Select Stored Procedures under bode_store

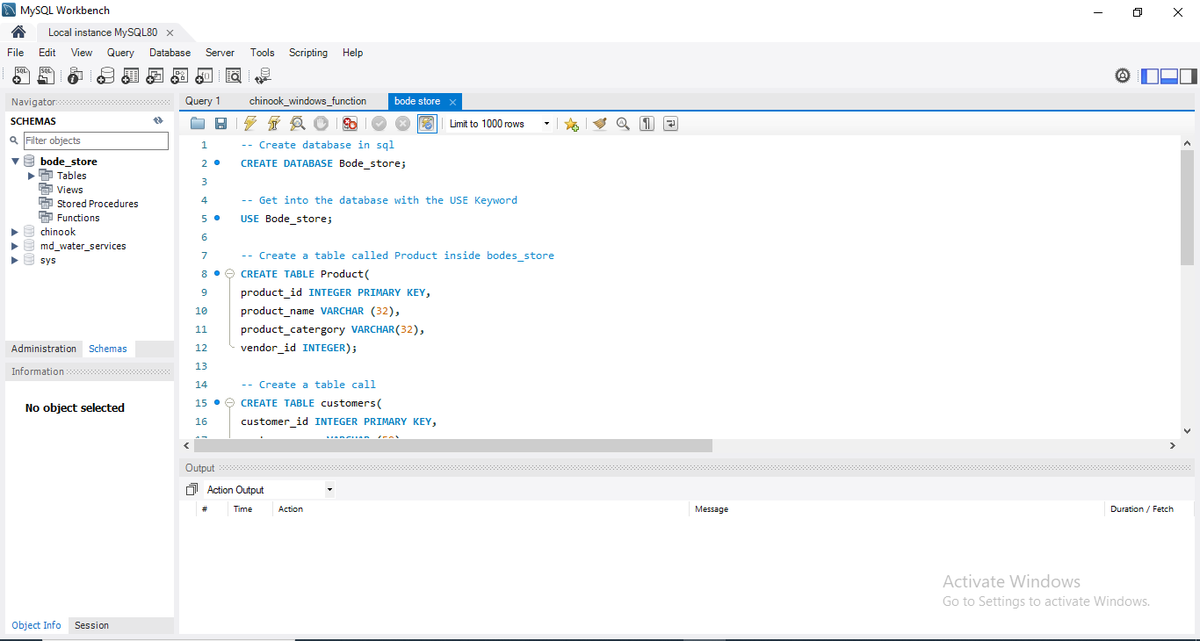pos(97,204)
